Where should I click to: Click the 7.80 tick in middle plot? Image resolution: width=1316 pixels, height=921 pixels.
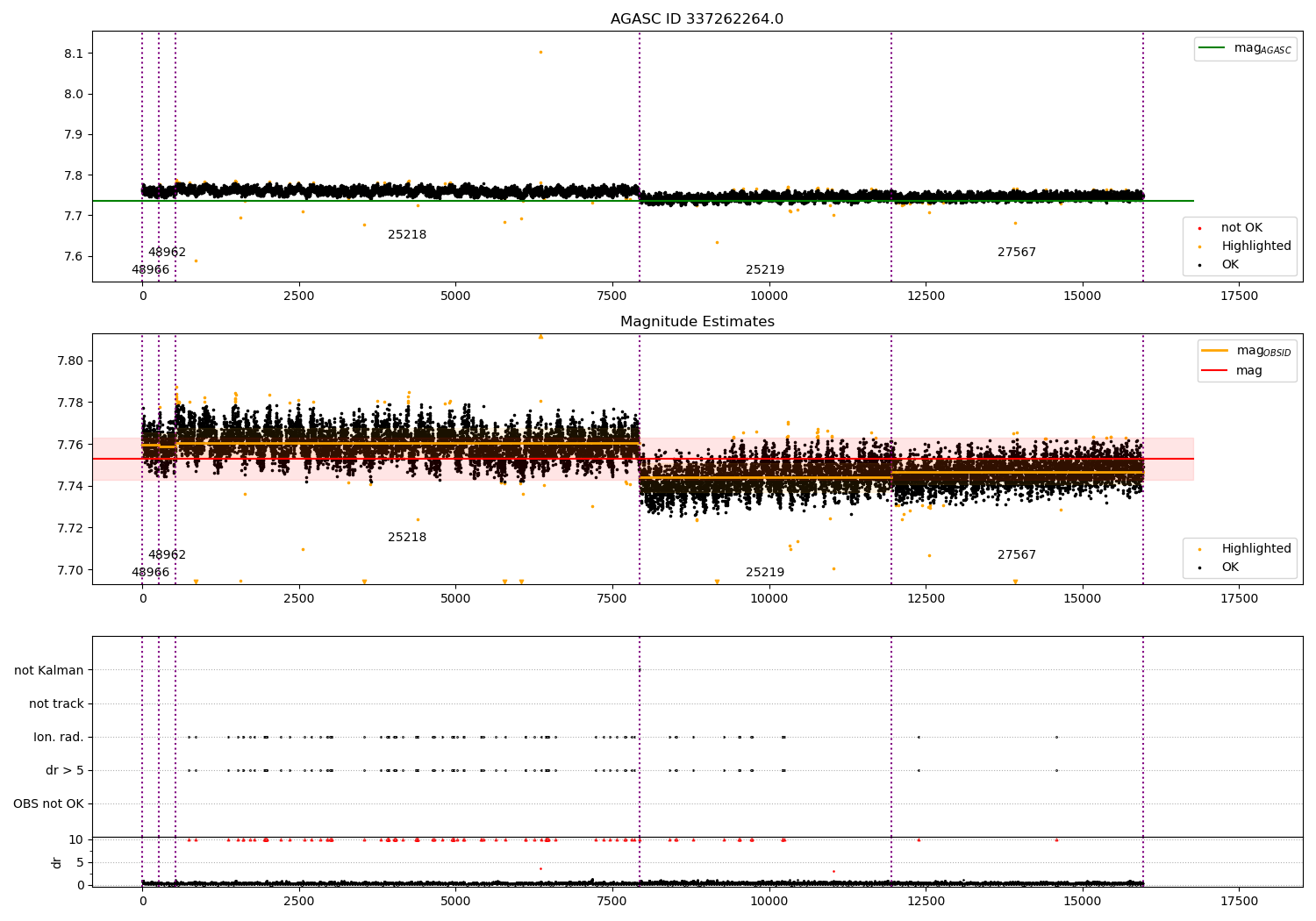click(70, 361)
